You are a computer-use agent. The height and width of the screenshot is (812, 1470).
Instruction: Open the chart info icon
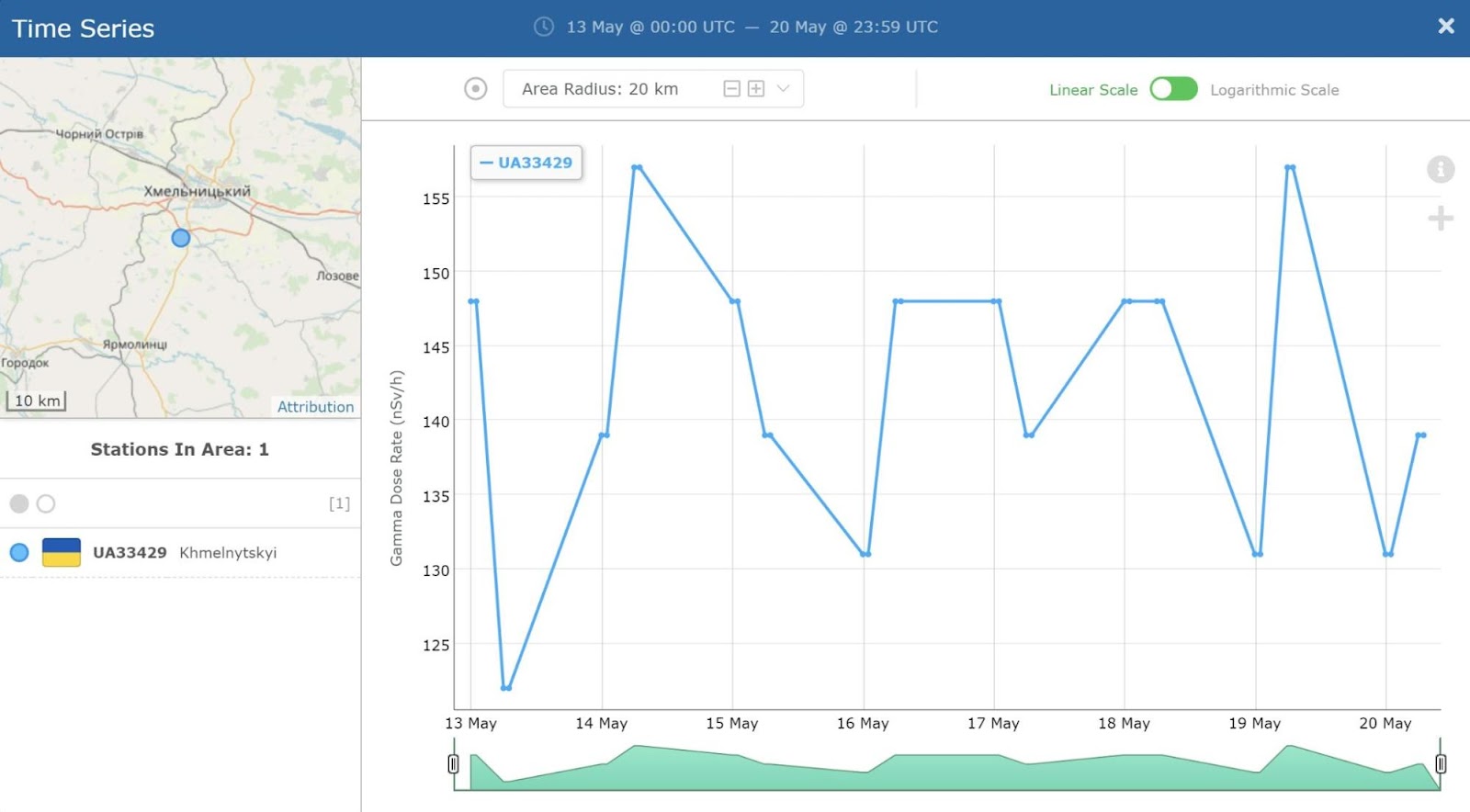(1441, 169)
